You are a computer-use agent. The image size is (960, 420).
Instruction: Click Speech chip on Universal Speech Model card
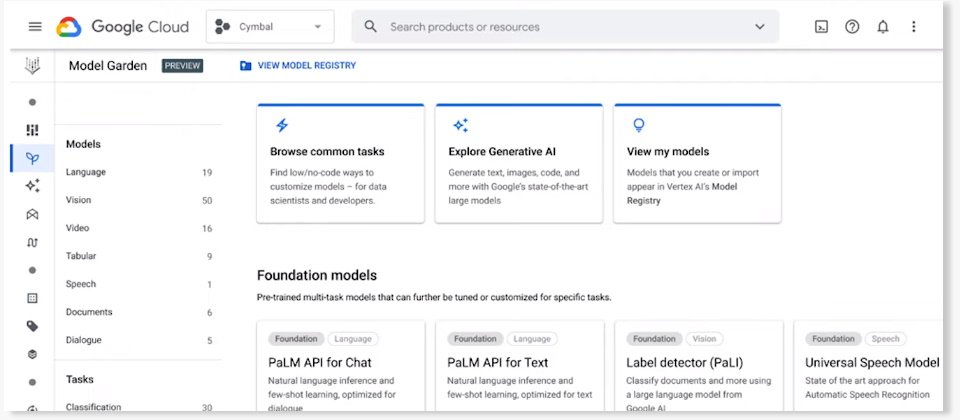click(885, 339)
